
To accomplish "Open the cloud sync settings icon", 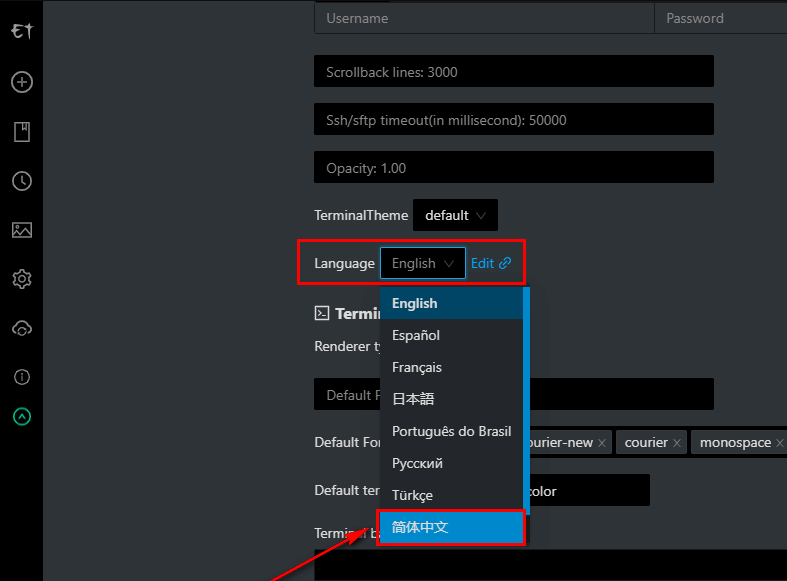I will pyautogui.click(x=21, y=328).
